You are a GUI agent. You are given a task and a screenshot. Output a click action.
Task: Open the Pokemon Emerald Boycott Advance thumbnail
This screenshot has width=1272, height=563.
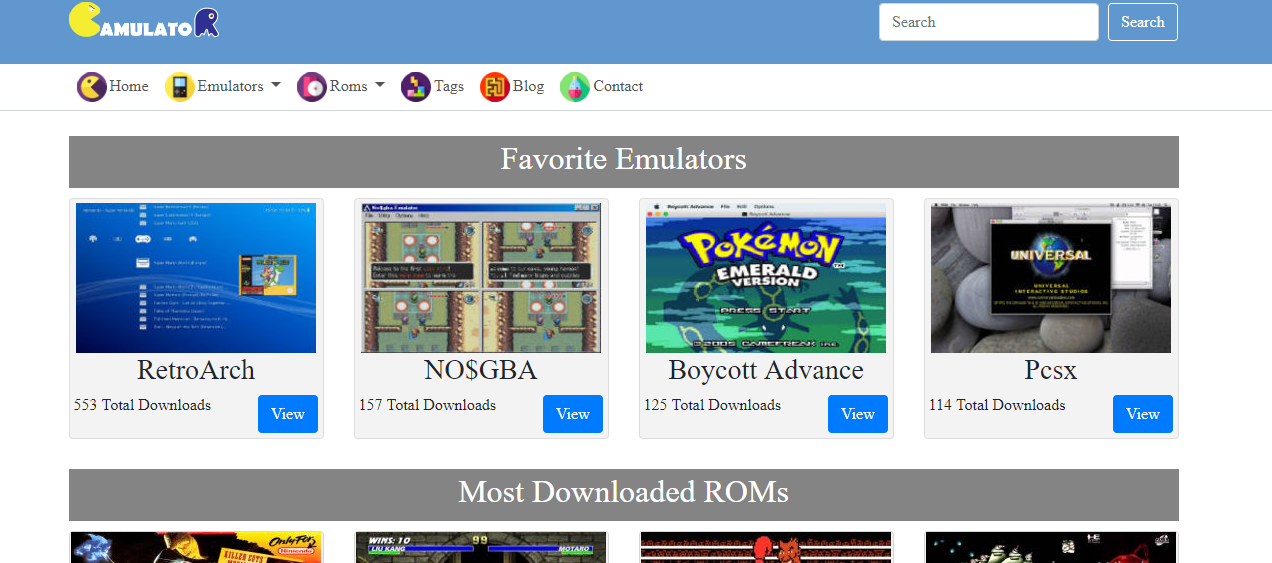tap(766, 278)
